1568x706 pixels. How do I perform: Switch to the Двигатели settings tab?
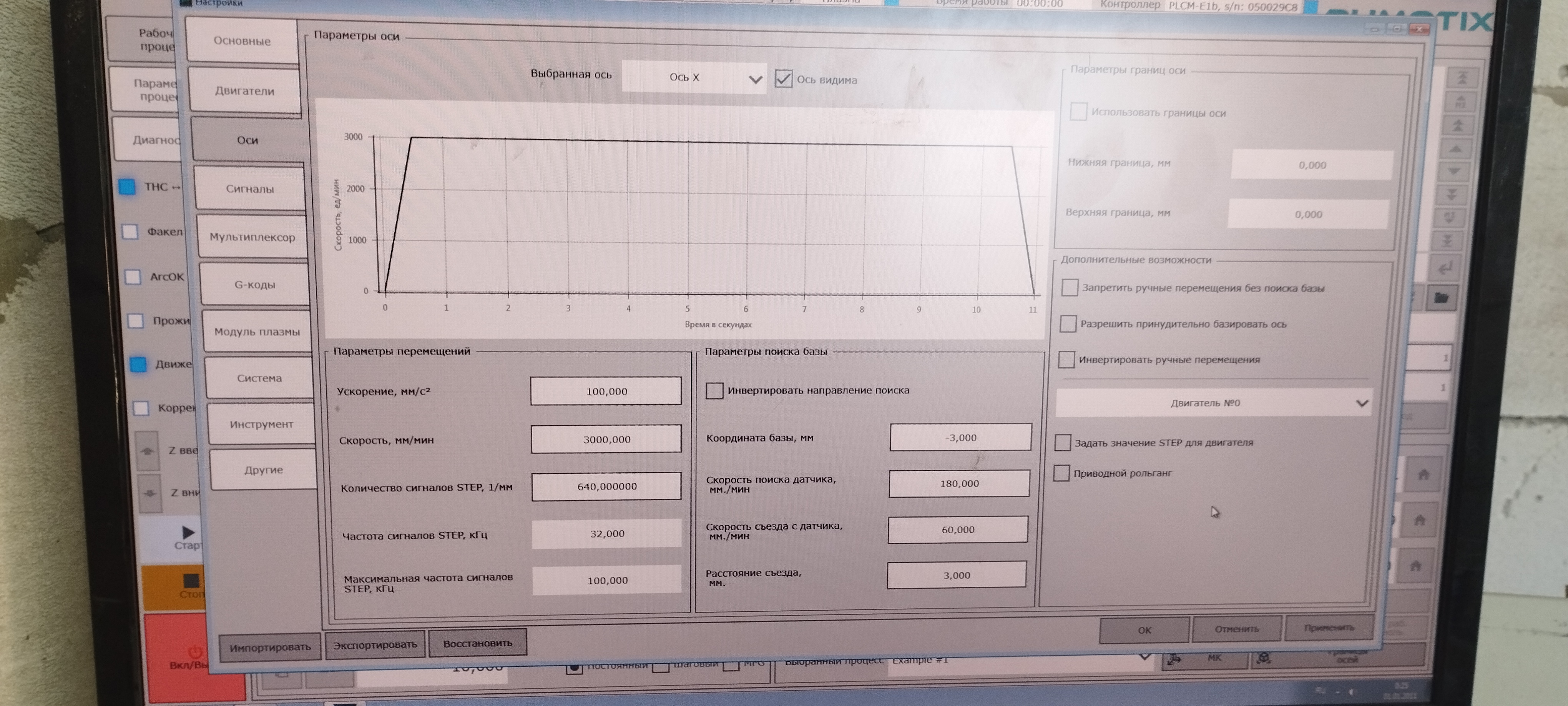[x=245, y=91]
